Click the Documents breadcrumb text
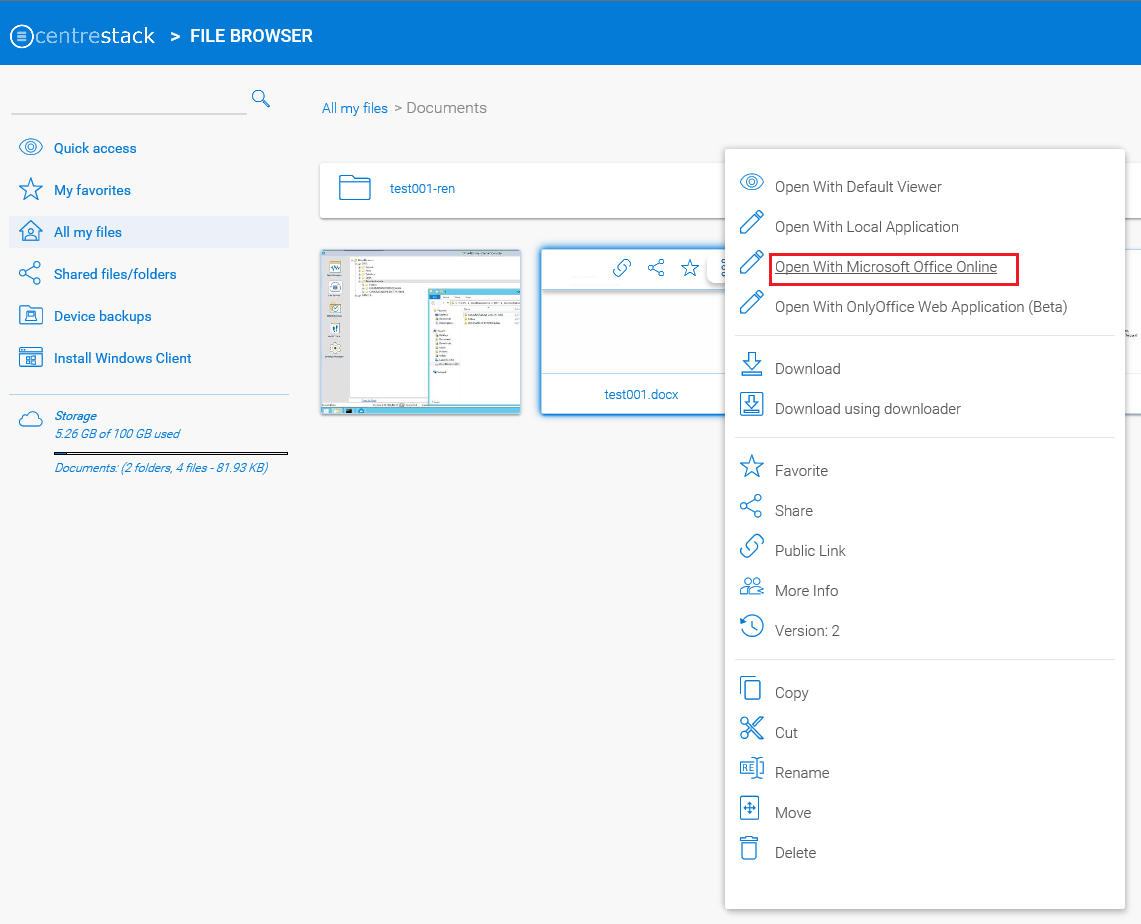This screenshot has height=924, width=1141. pos(446,108)
